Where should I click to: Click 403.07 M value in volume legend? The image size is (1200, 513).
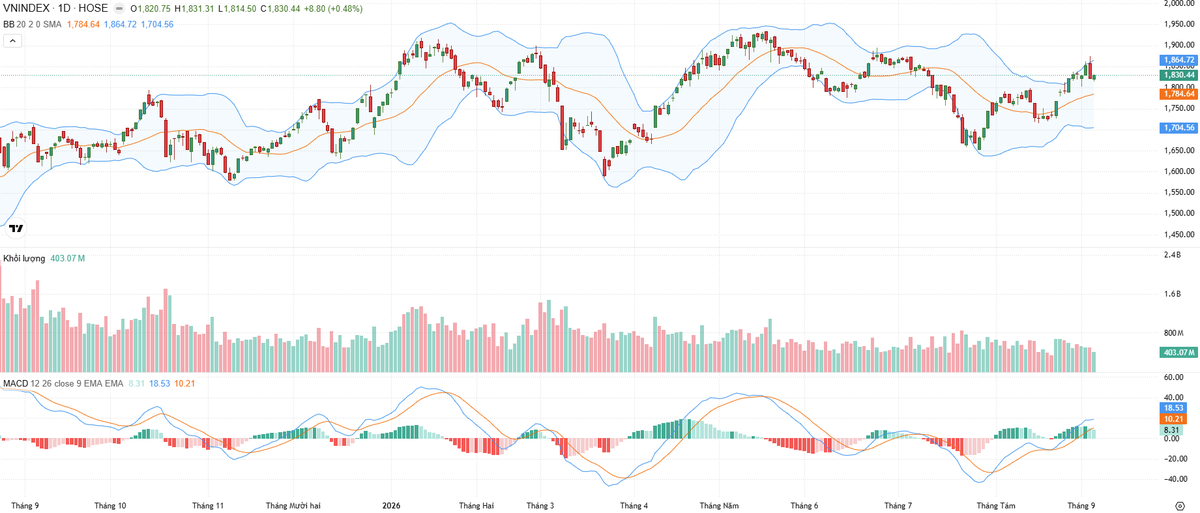[68, 258]
